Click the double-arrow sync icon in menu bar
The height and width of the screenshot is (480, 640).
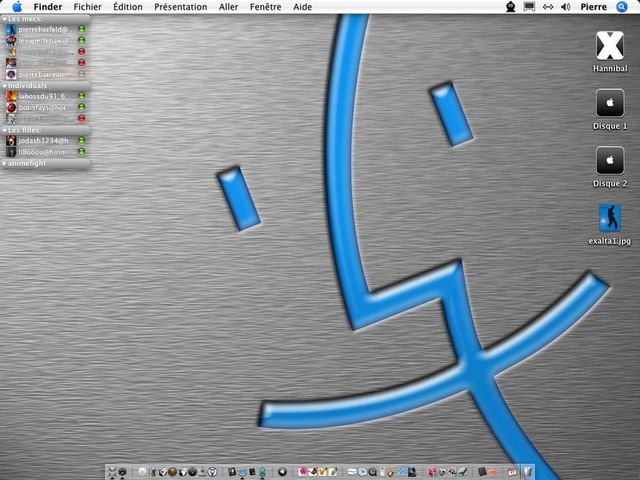pos(548,7)
